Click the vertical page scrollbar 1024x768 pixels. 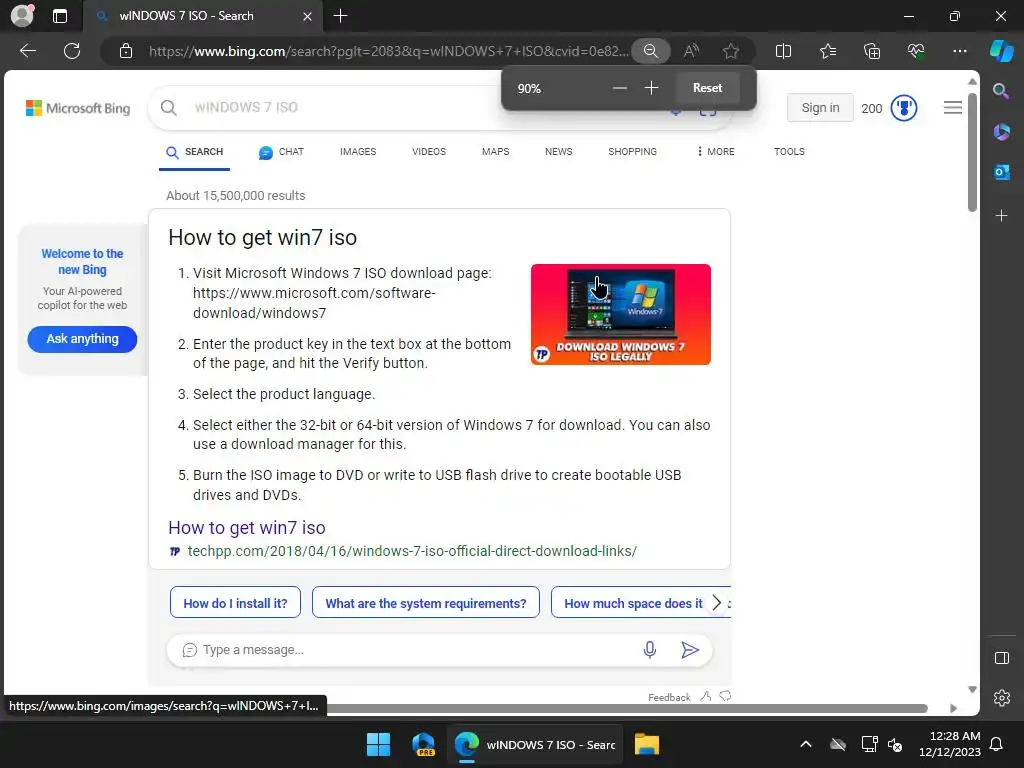972,153
